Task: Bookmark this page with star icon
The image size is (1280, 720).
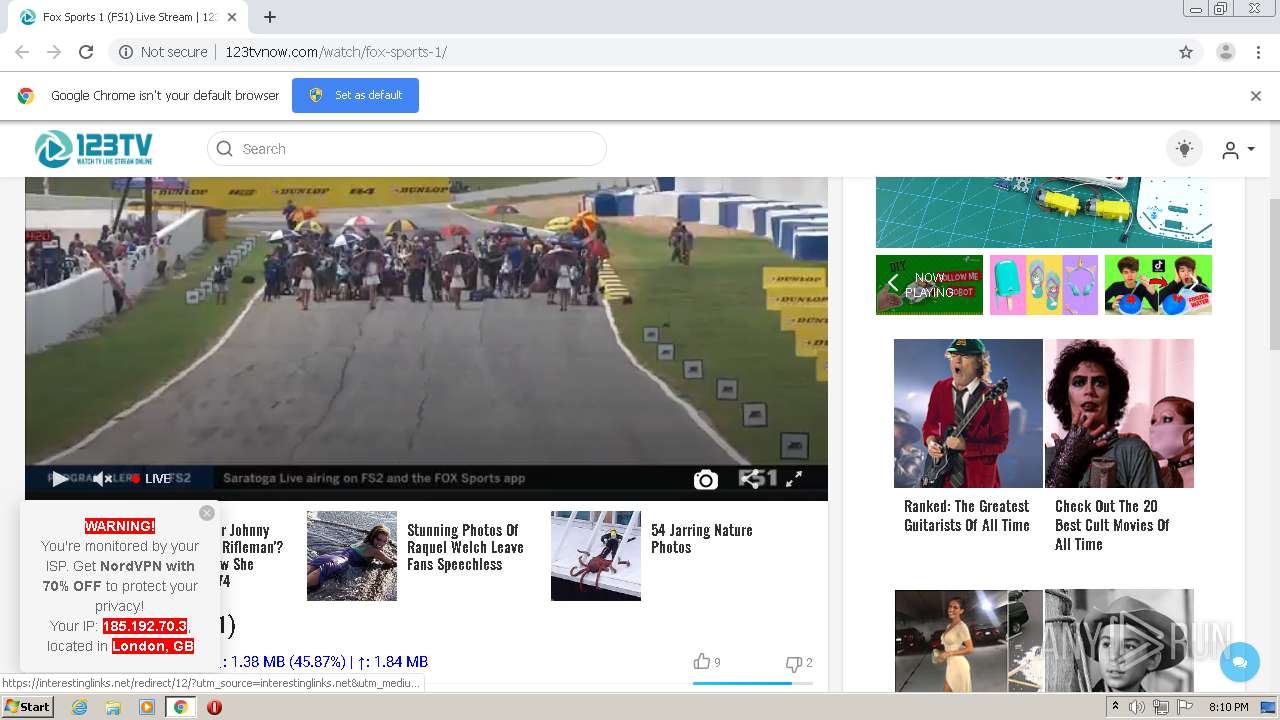Action: coord(1186,52)
